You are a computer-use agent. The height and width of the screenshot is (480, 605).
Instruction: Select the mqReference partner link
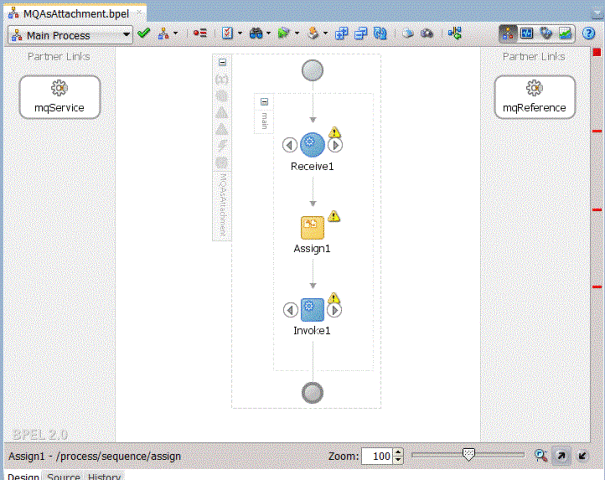point(535,97)
